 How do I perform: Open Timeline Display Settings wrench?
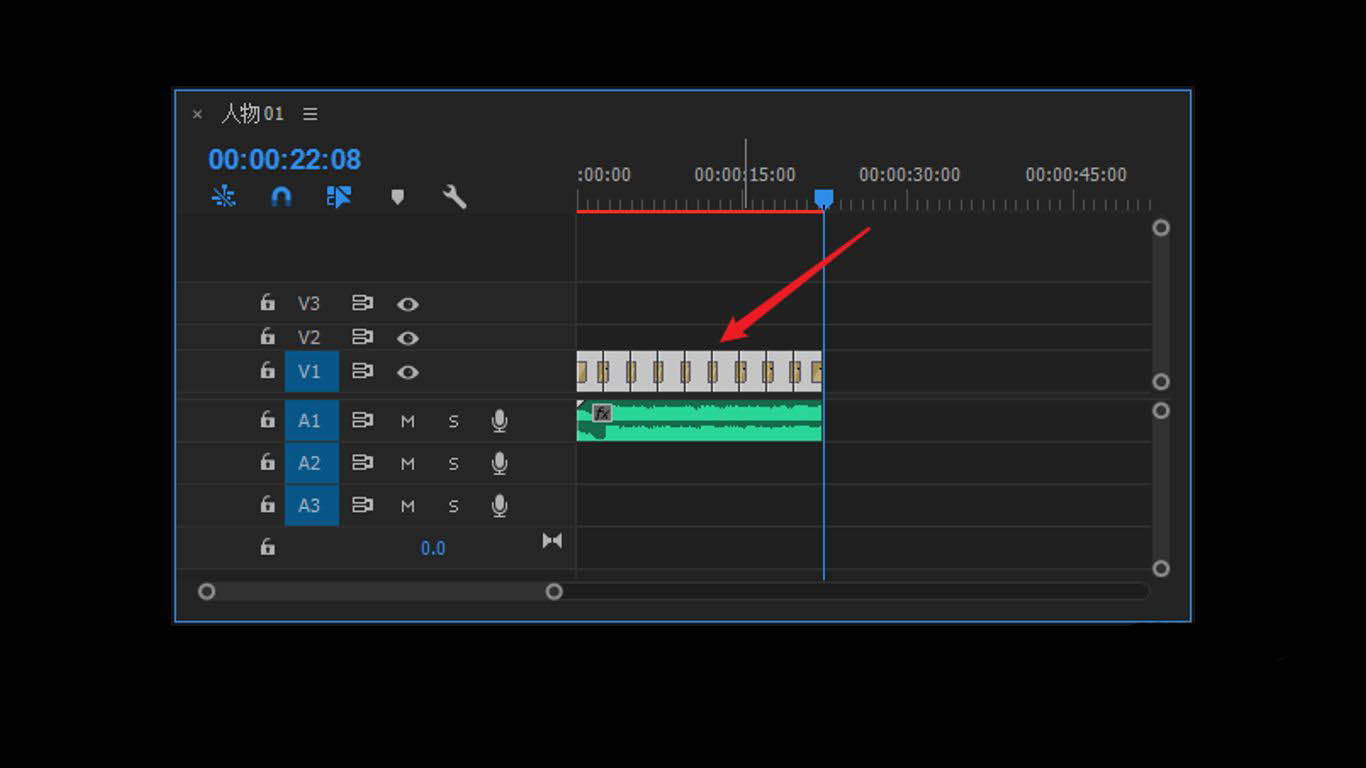[455, 197]
